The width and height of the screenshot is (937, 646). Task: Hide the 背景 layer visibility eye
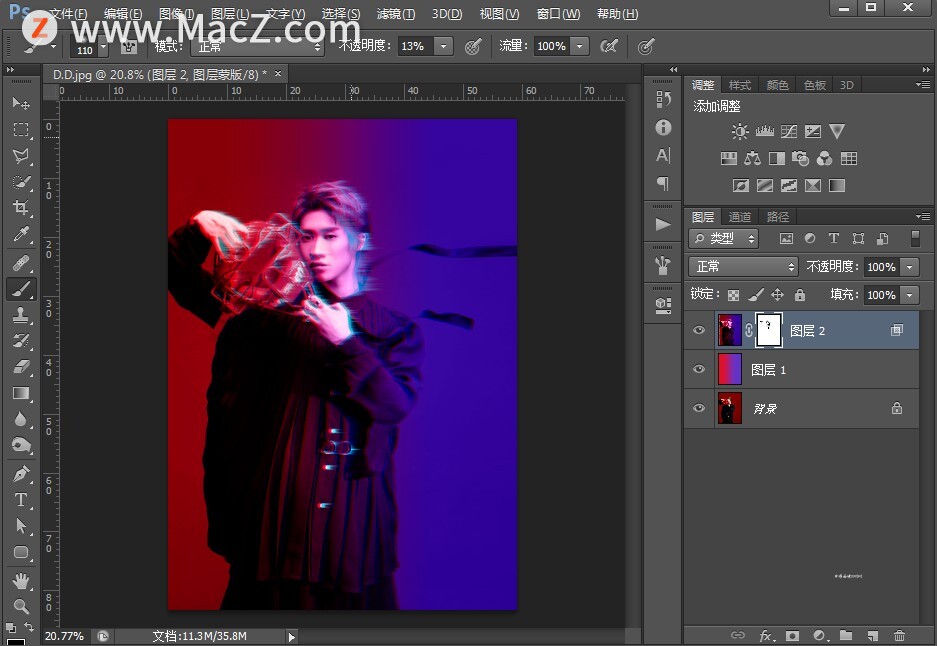pyautogui.click(x=699, y=408)
